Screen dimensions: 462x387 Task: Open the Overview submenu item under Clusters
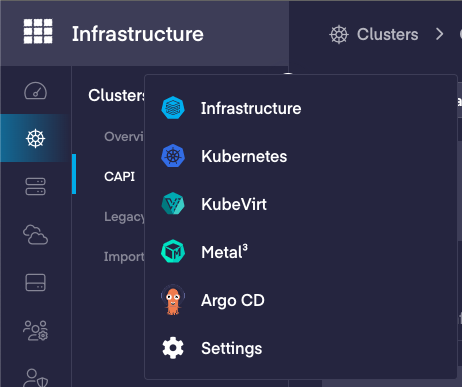124,137
